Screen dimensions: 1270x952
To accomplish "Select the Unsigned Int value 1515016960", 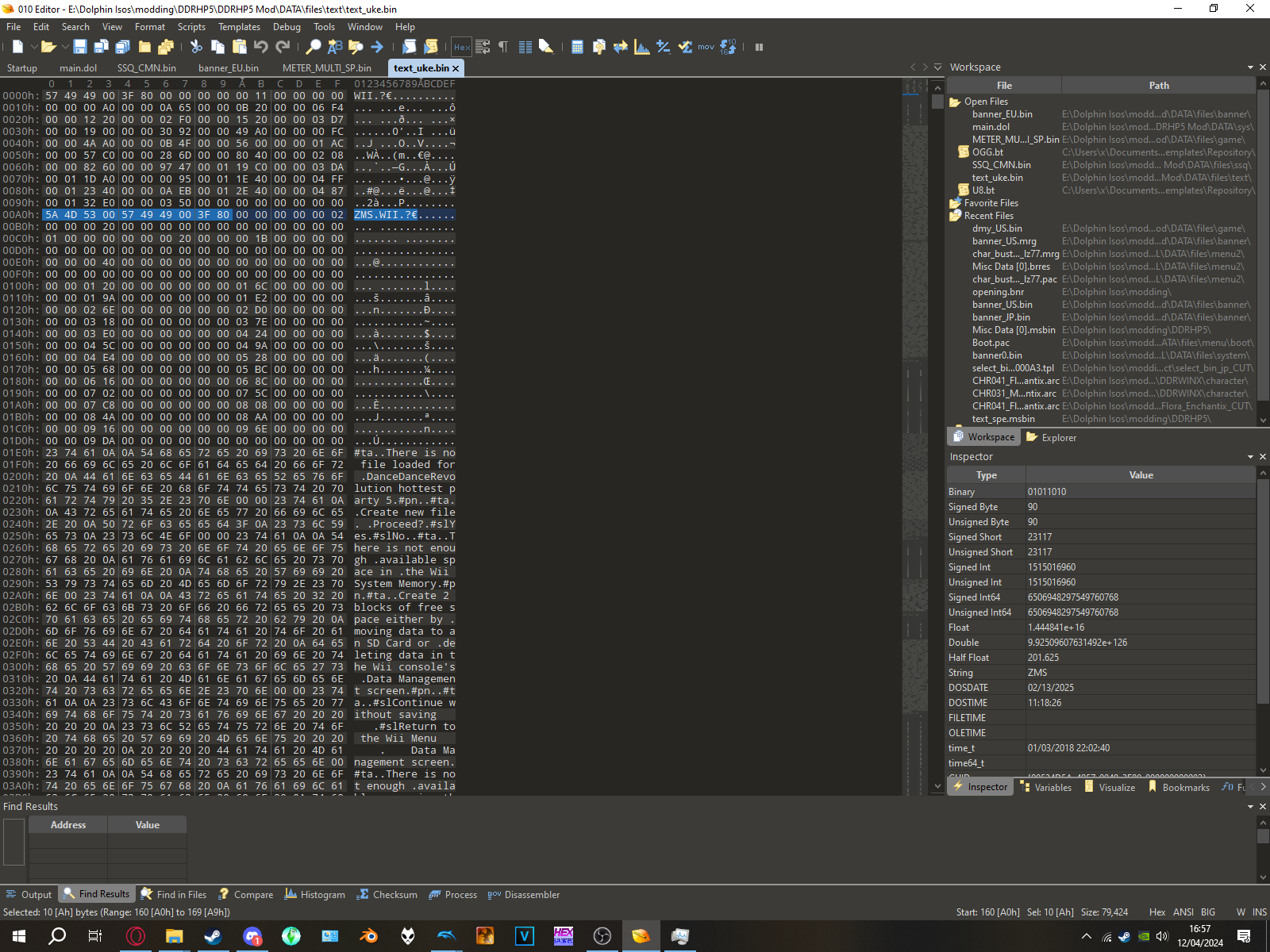I will (x=1052, y=582).
